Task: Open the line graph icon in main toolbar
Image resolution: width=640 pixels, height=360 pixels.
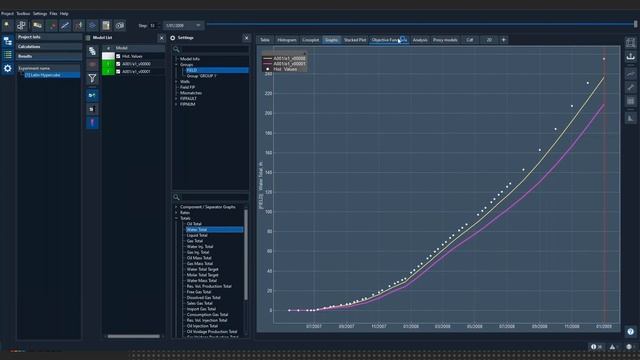Action: pos(65,25)
